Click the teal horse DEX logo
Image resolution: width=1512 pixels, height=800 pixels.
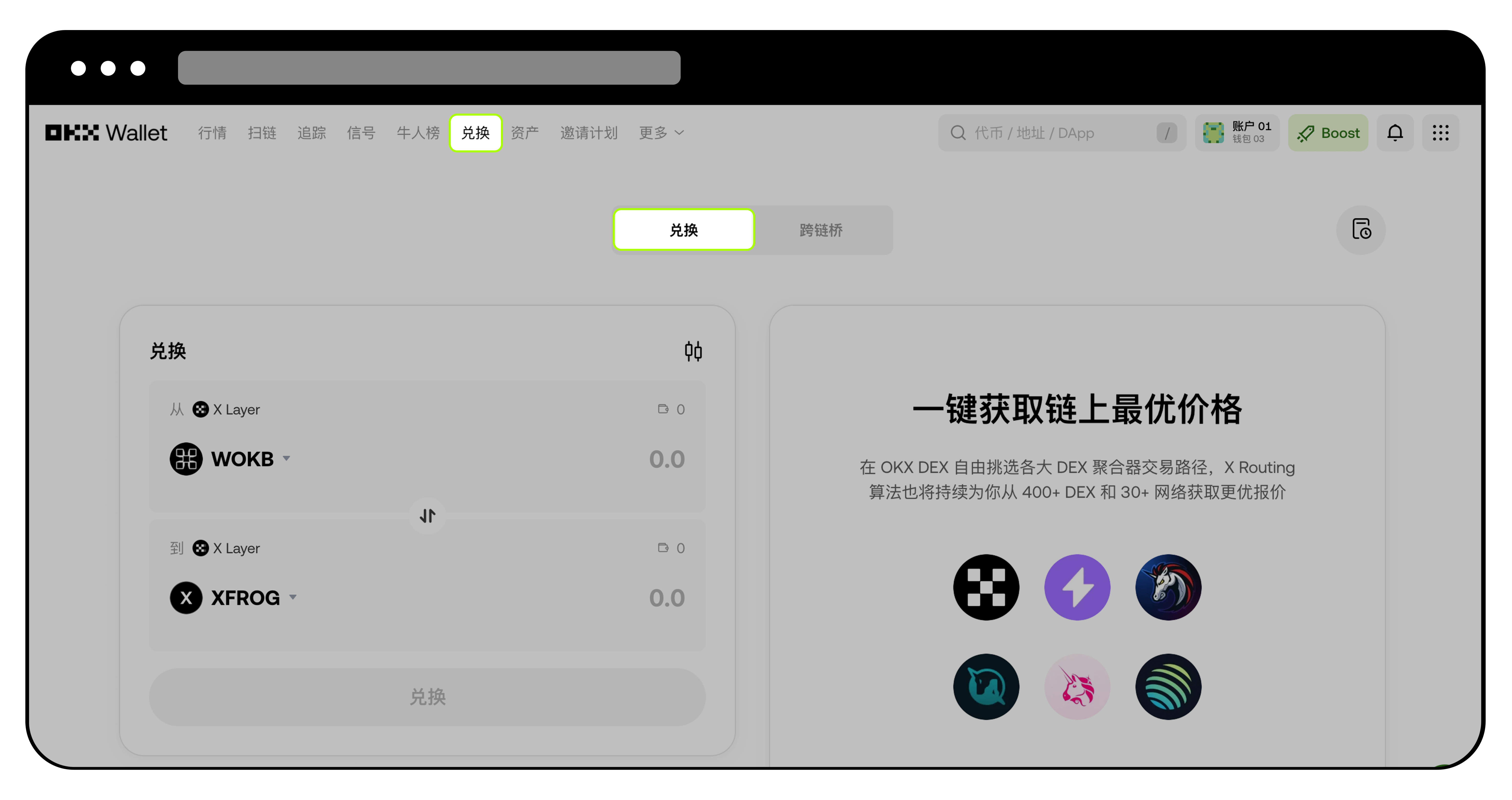(x=986, y=687)
